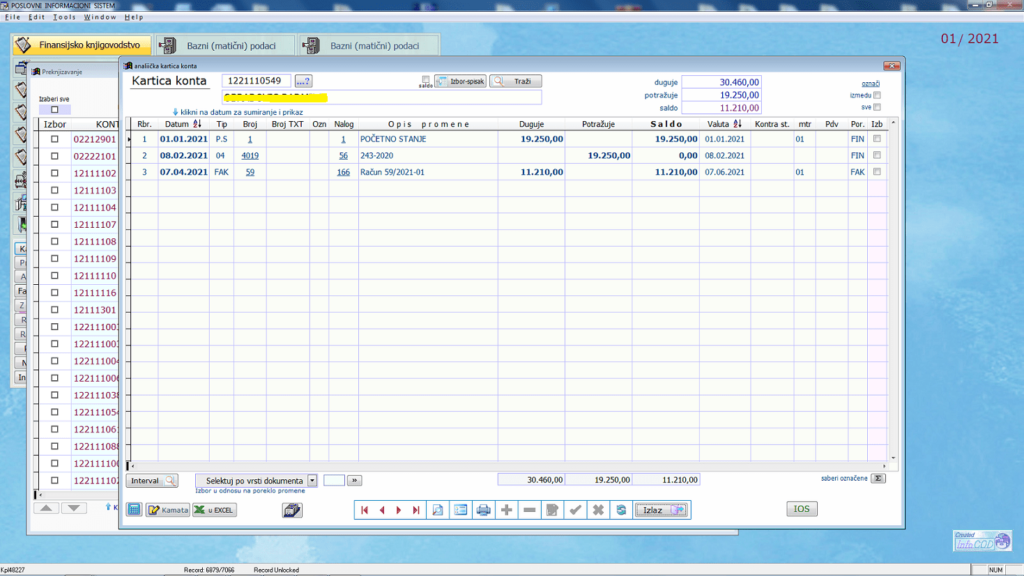This screenshot has width=1024, height=576.
Task: Check the box for konto 02222101
Action: point(55,156)
